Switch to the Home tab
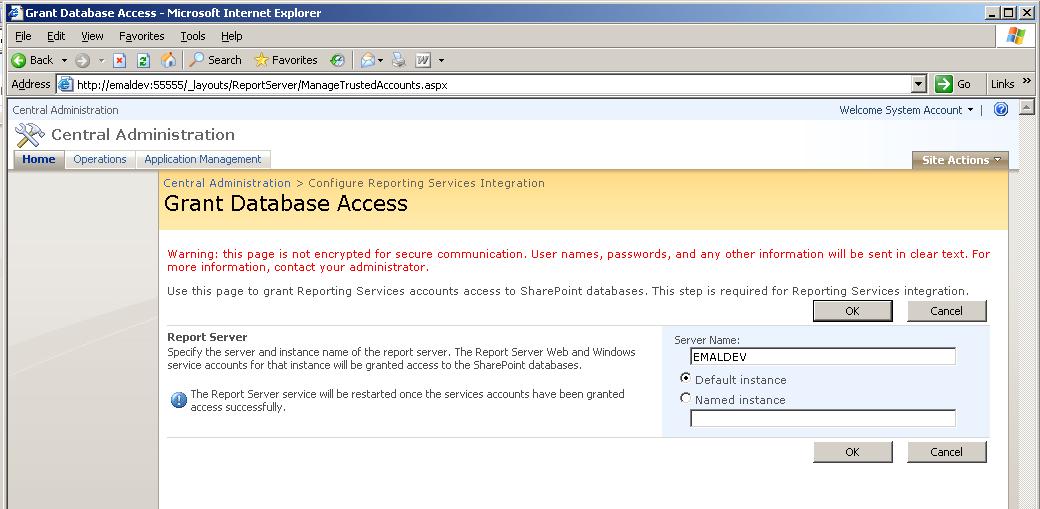 coord(38,159)
